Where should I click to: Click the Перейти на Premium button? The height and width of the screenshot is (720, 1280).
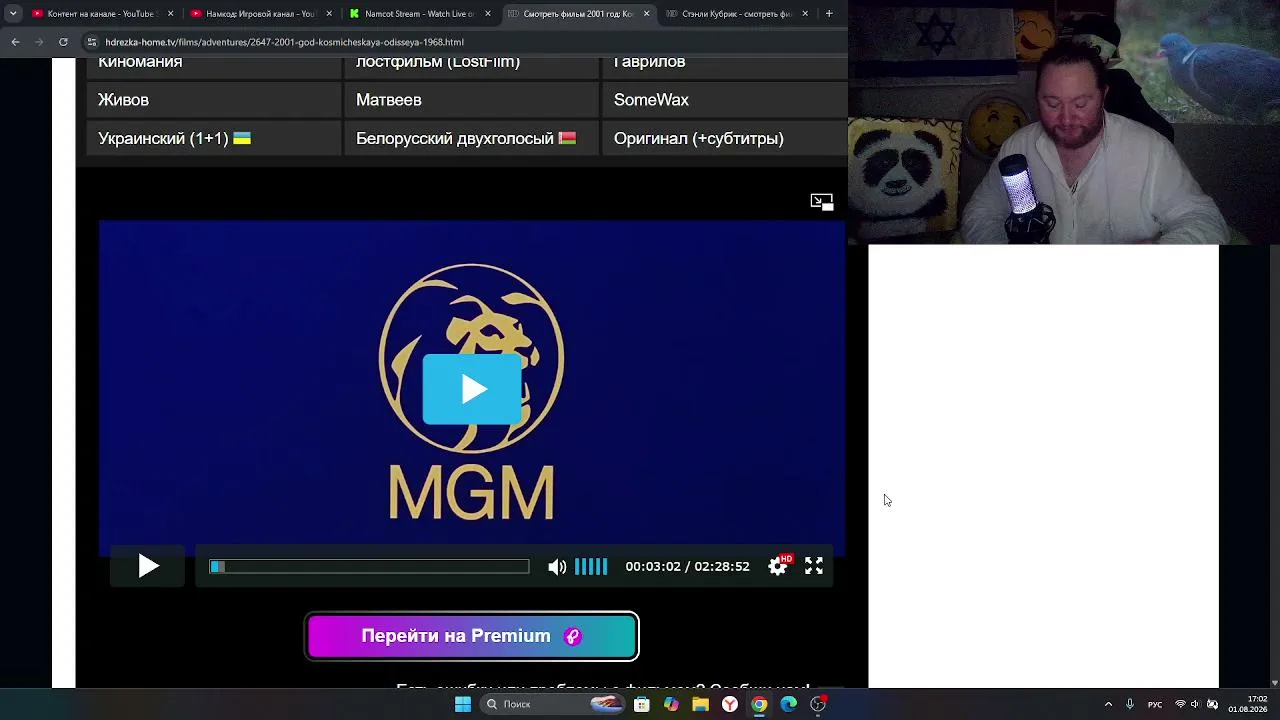472,636
